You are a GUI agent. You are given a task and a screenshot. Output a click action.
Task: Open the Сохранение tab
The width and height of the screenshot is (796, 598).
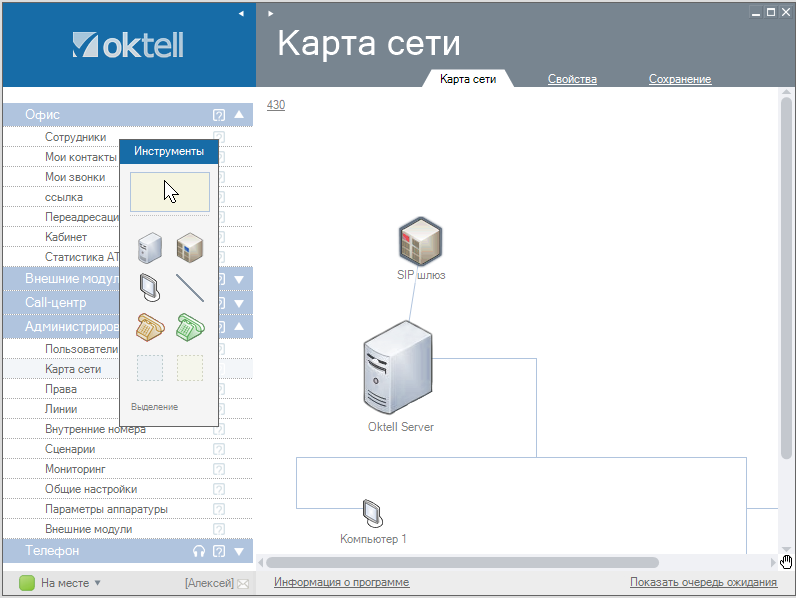click(x=679, y=79)
